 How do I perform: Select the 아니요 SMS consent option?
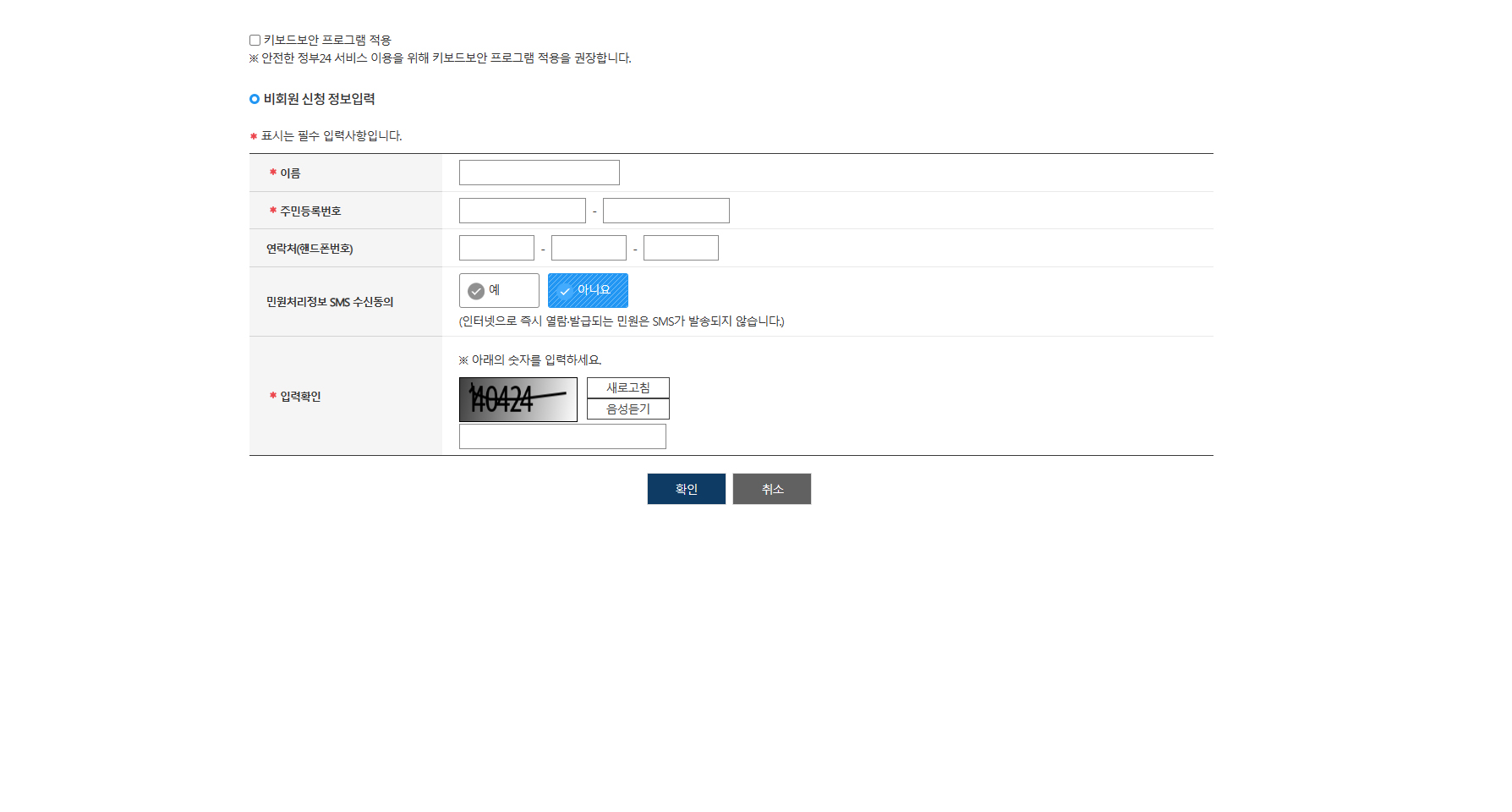(x=589, y=290)
